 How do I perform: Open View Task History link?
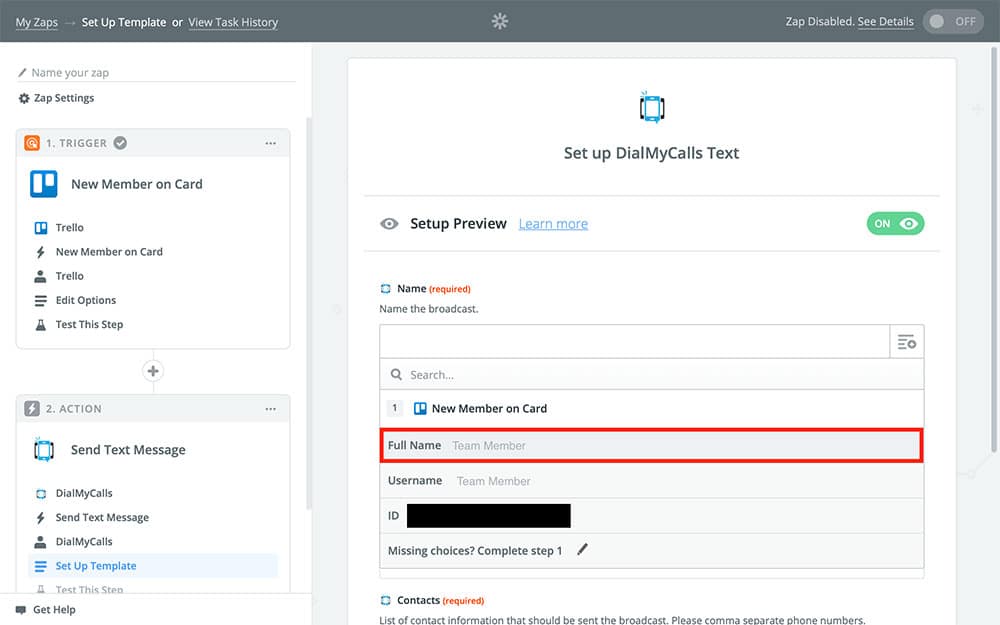coord(233,22)
